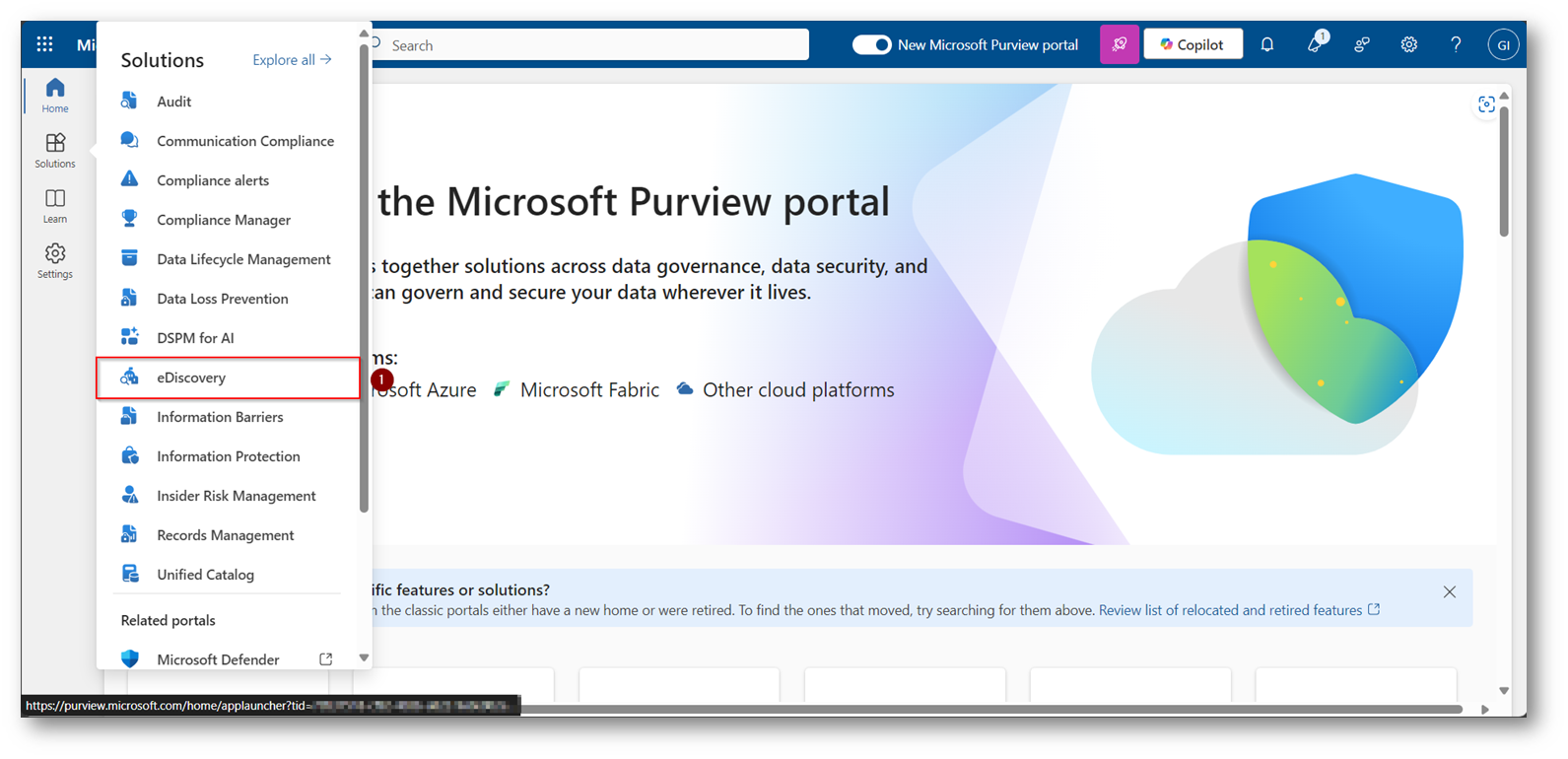This screenshot has height=759, width=1568.
Task: Open the help question mark
Action: click(1456, 44)
